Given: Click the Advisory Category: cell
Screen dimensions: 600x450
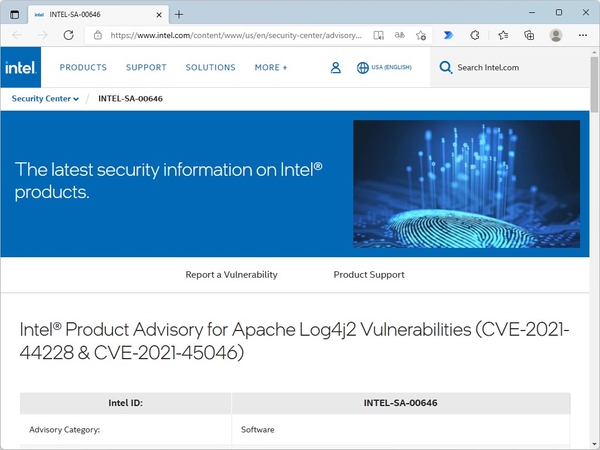Looking at the screenshot, I should (x=126, y=430).
